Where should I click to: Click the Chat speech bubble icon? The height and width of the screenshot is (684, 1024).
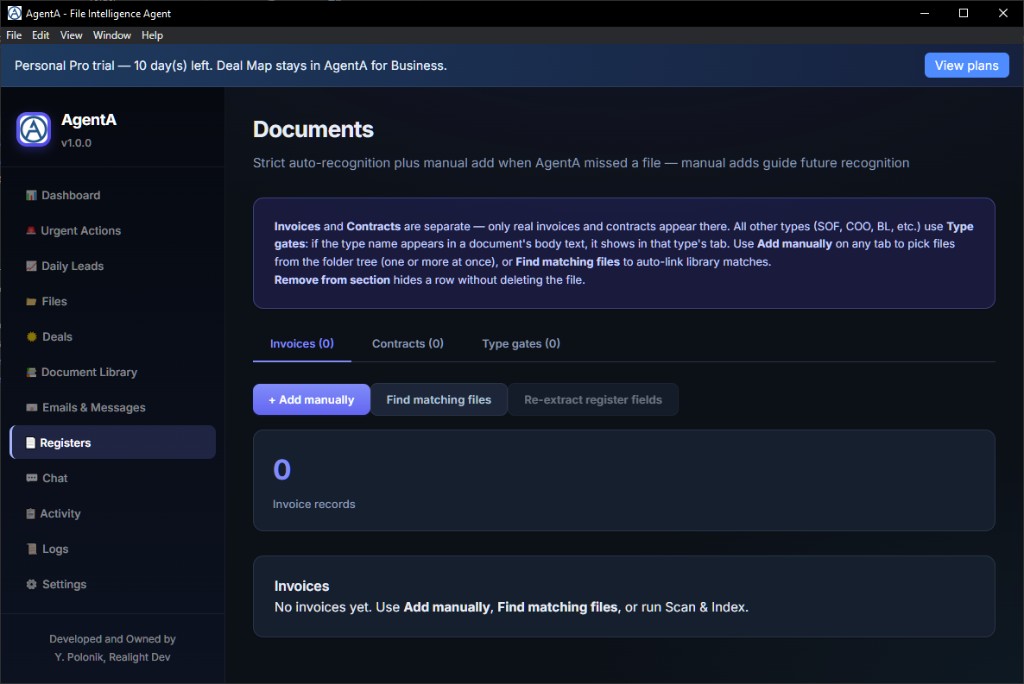[31, 478]
